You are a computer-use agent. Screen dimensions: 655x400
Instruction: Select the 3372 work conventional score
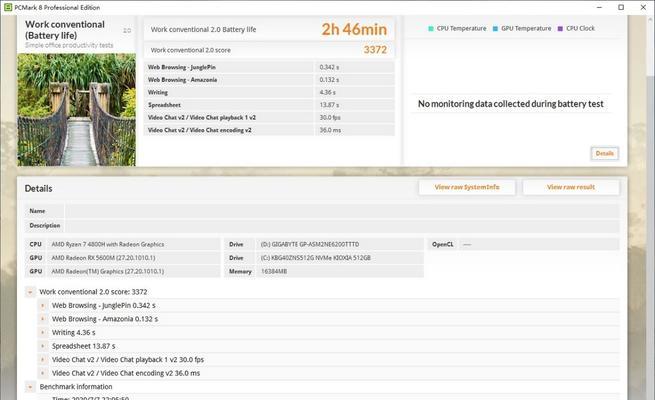375,50
